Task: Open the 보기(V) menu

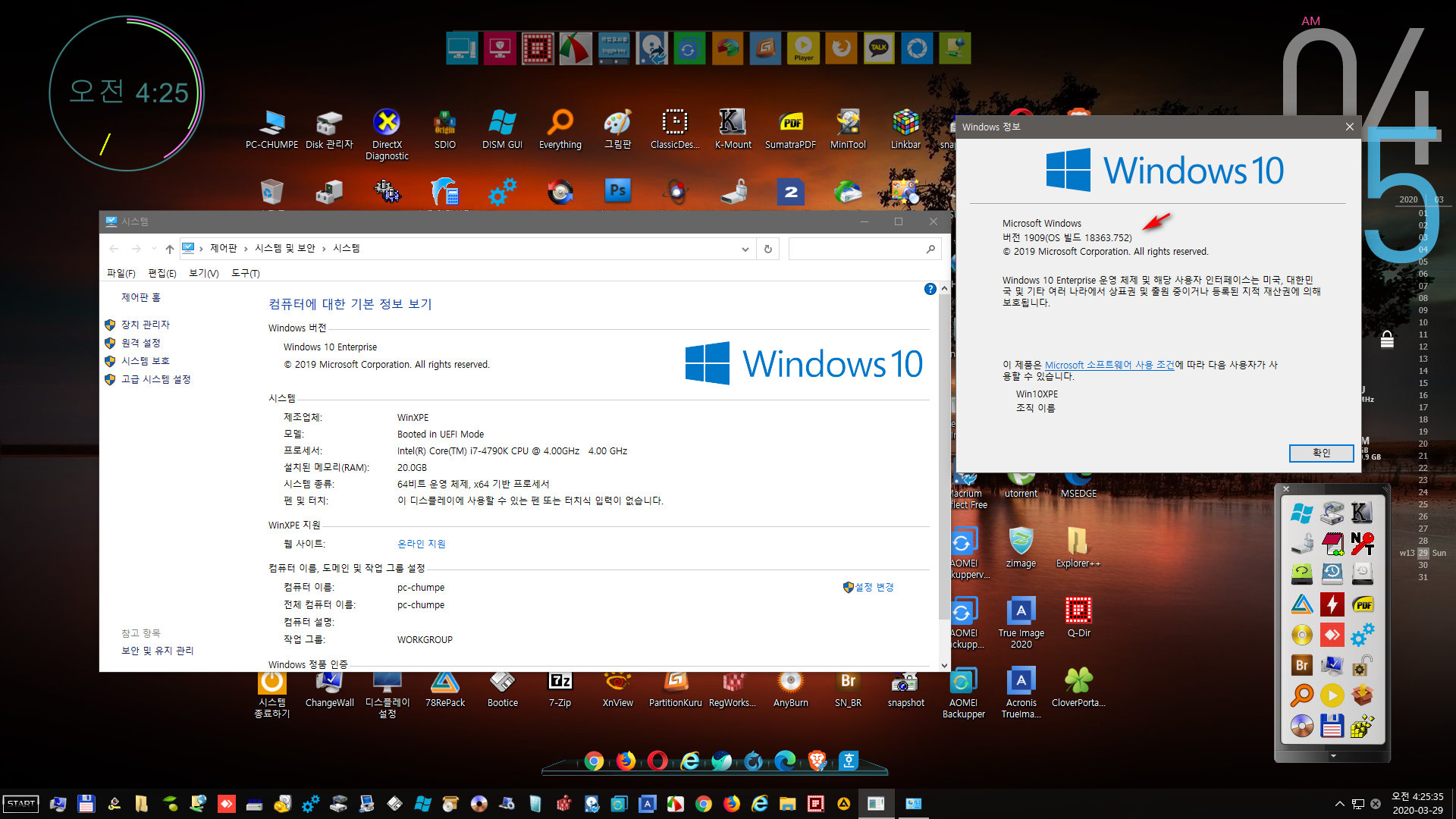Action: [x=204, y=273]
